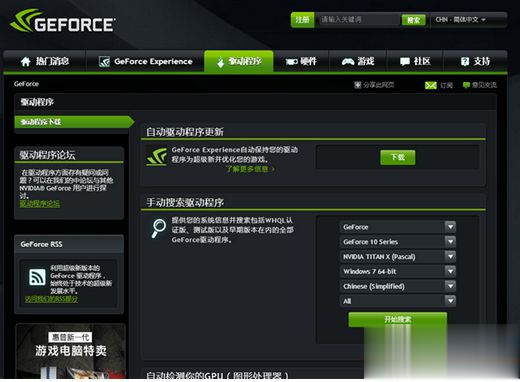Click the GeForce RSS panel heading
The height and width of the screenshot is (382, 520).
(41, 244)
